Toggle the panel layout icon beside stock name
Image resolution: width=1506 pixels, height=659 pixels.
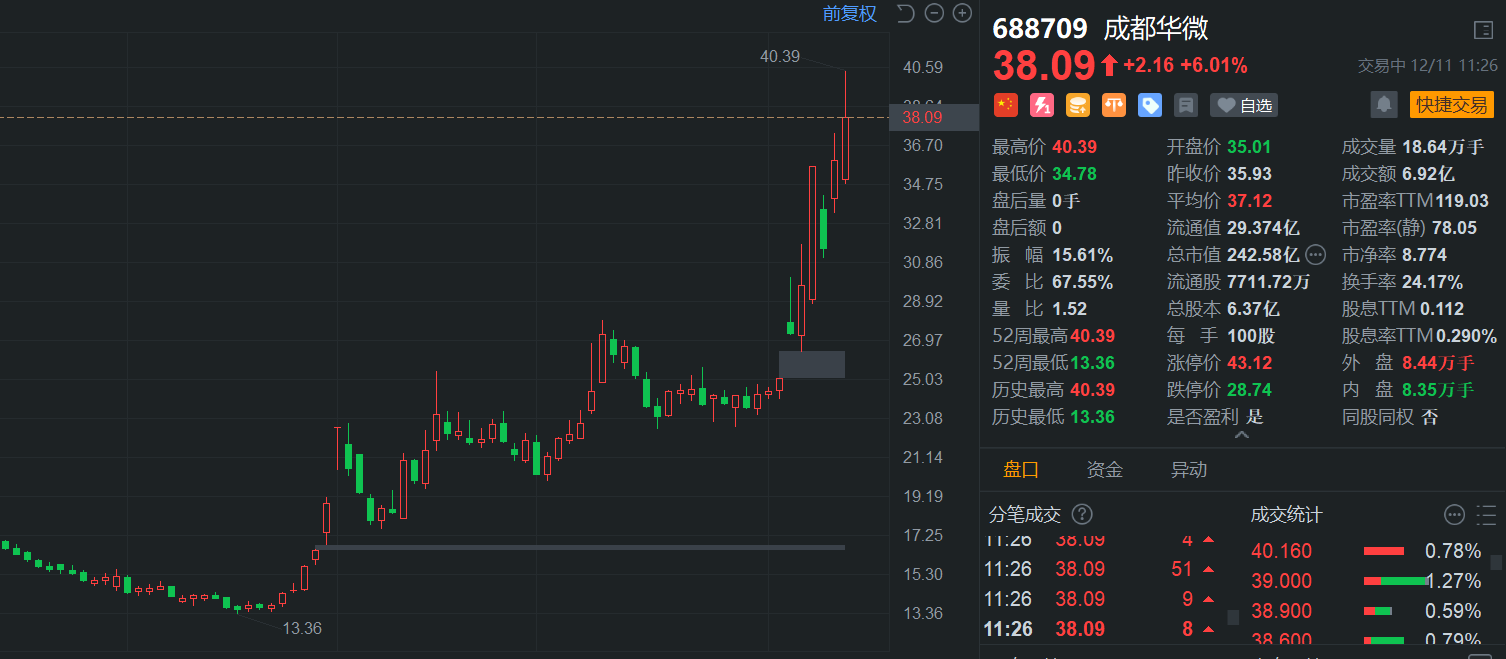[1483, 30]
